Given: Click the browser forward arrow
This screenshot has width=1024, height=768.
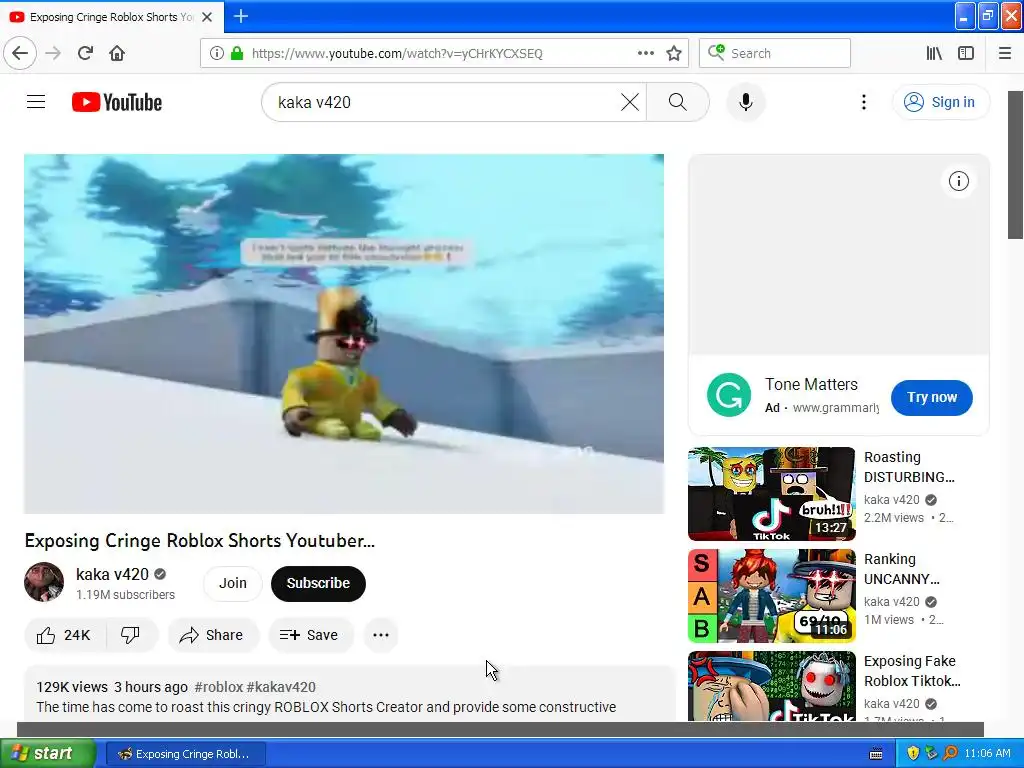Looking at the screenshot, I should [x=53, y=53].
